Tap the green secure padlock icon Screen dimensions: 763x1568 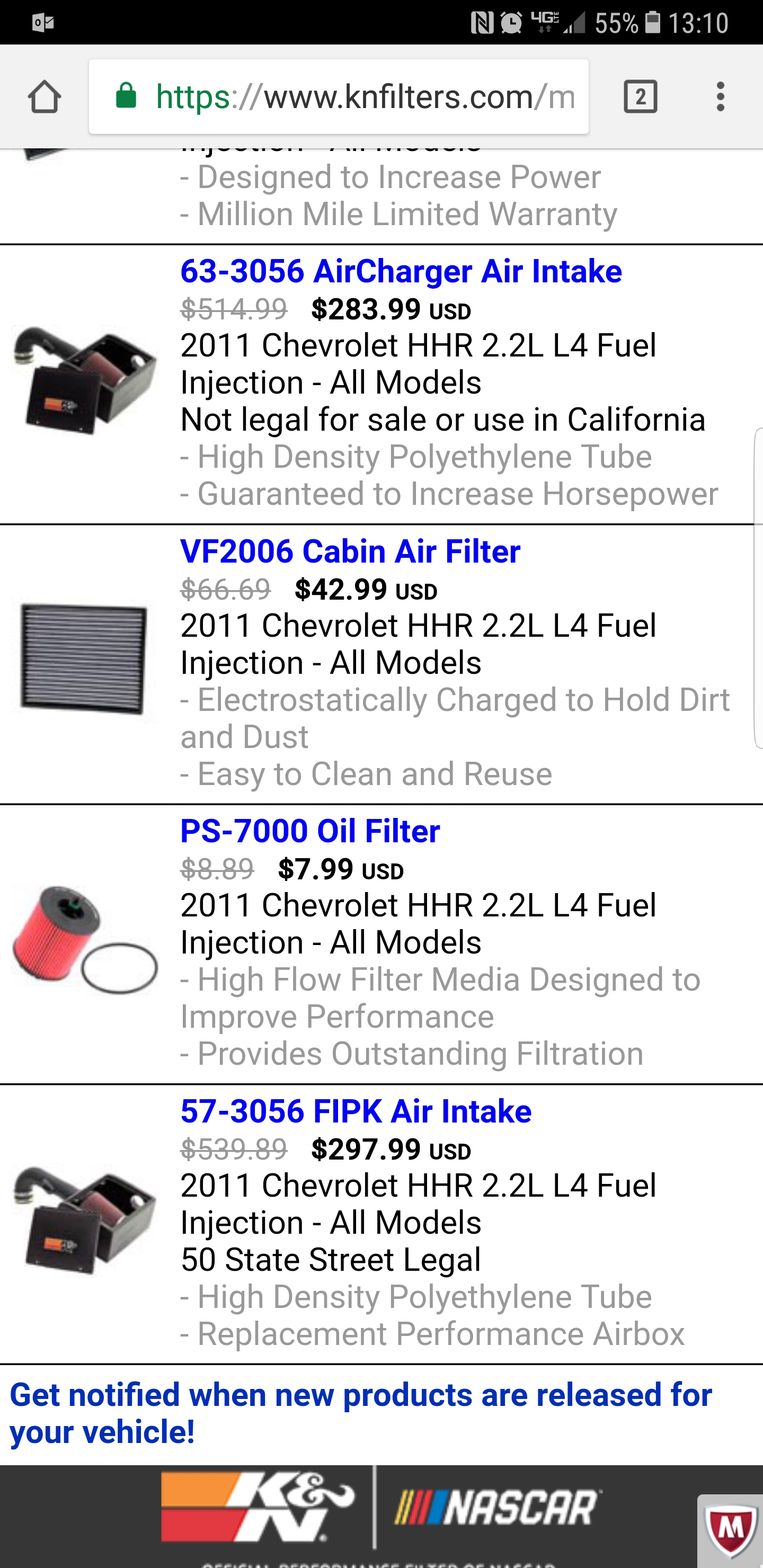coord(126,96)
